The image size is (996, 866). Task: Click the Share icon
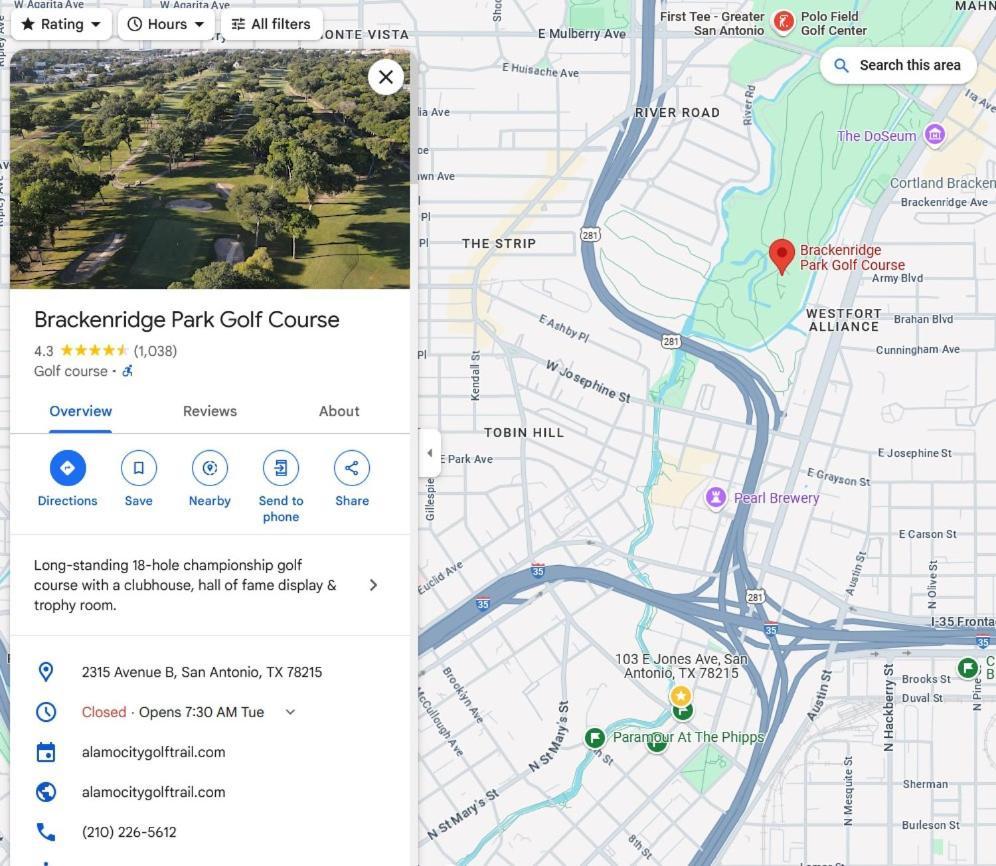pyautogui.click(x=352, y=468)
